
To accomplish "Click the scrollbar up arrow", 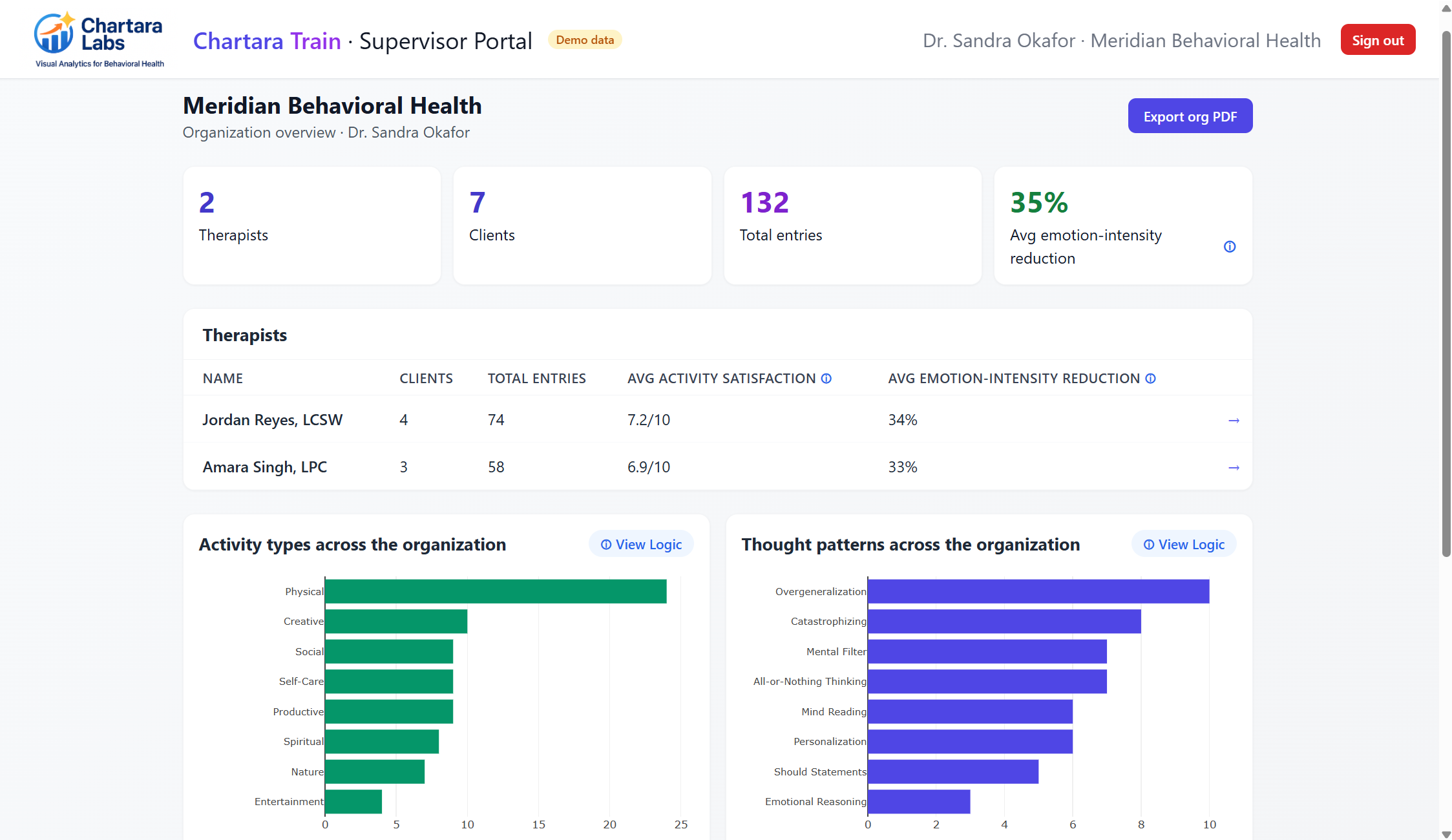I will [1446, 8].
